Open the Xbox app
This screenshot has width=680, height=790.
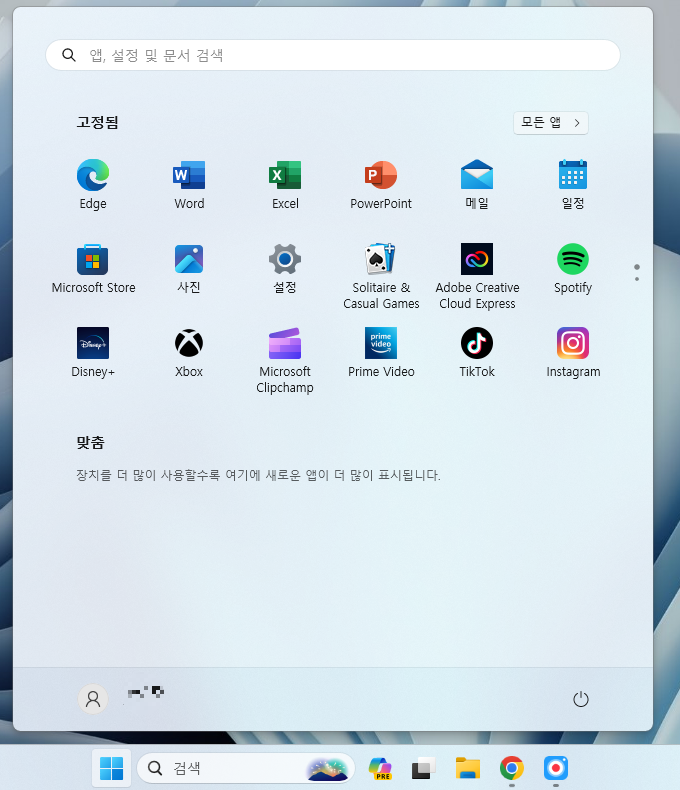(x=189, y=353)
